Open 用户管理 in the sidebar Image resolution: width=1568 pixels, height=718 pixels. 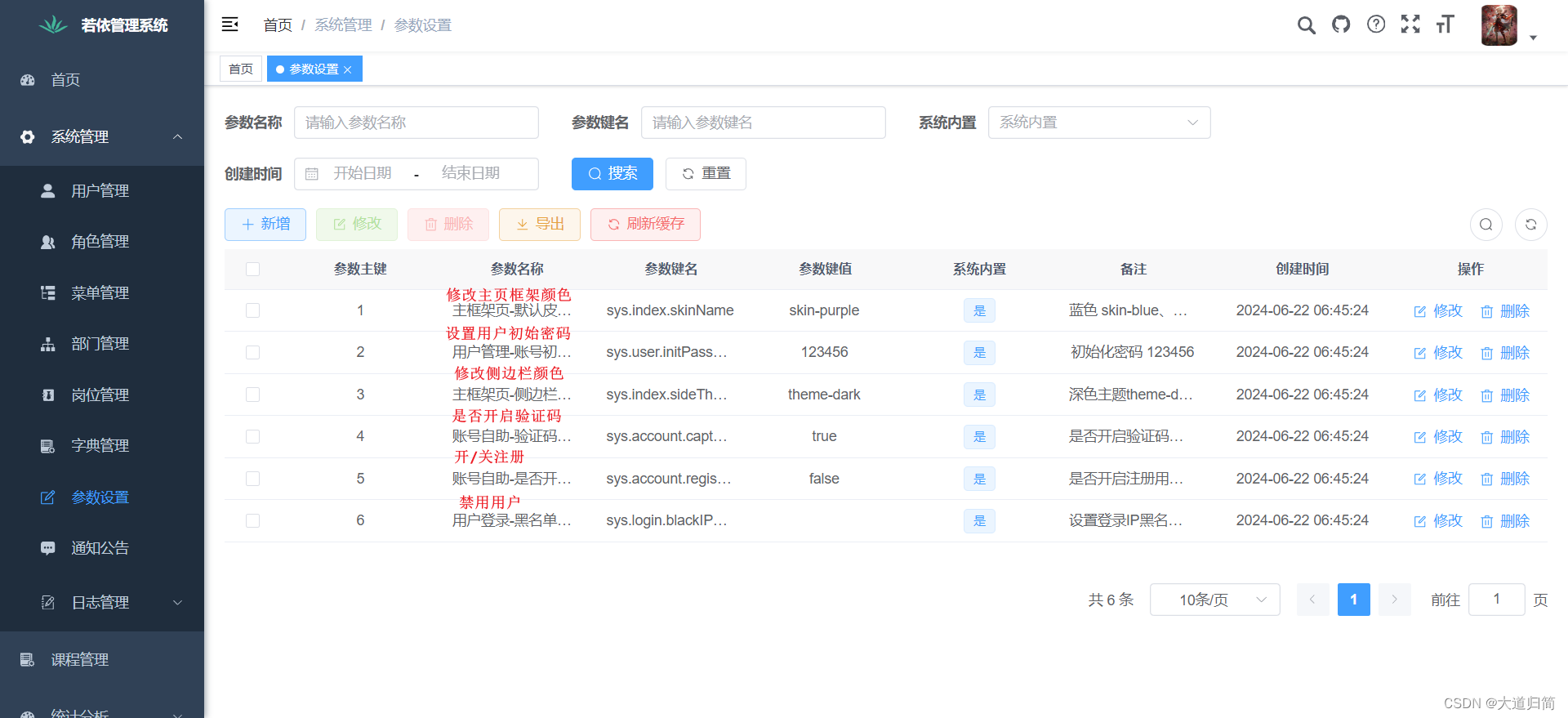pos(102,191)
